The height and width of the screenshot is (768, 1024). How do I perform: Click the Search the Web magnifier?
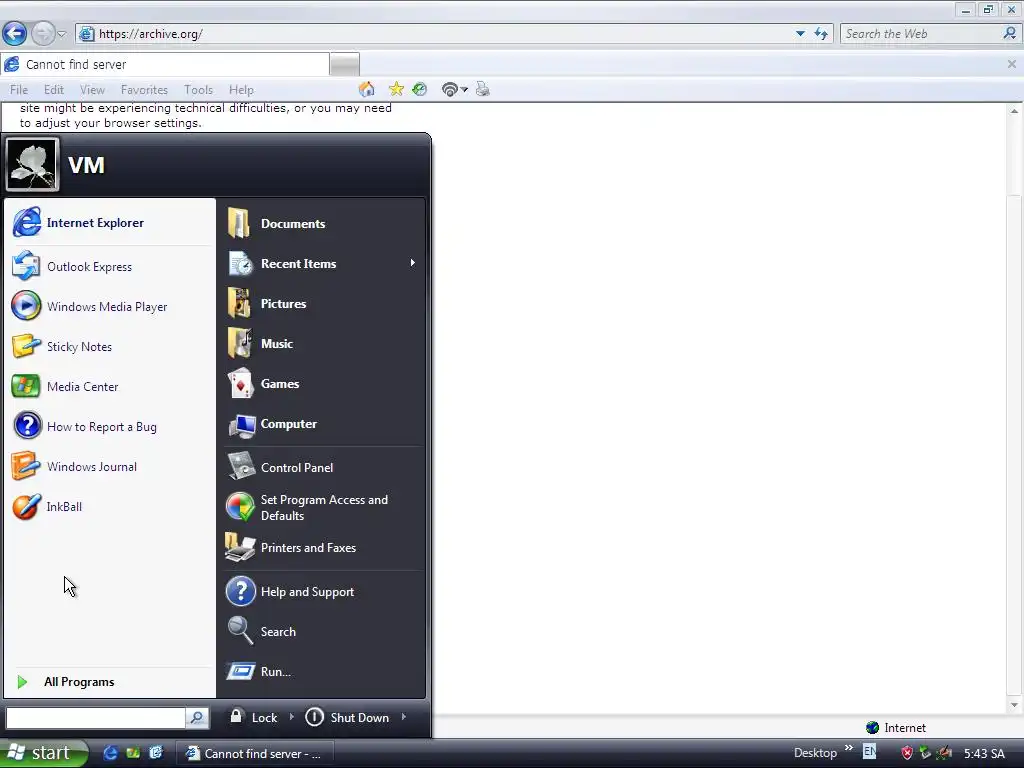(1010, 33)
